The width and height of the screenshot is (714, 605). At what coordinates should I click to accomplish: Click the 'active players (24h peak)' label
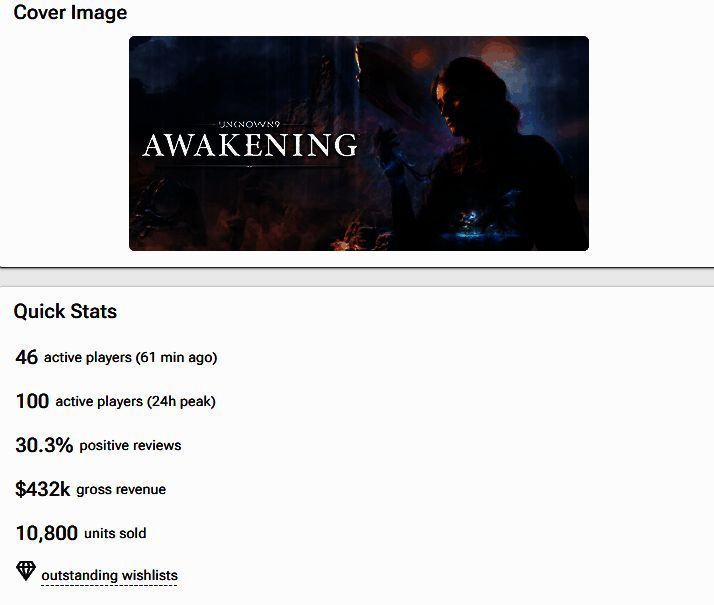tap(135, 402)
